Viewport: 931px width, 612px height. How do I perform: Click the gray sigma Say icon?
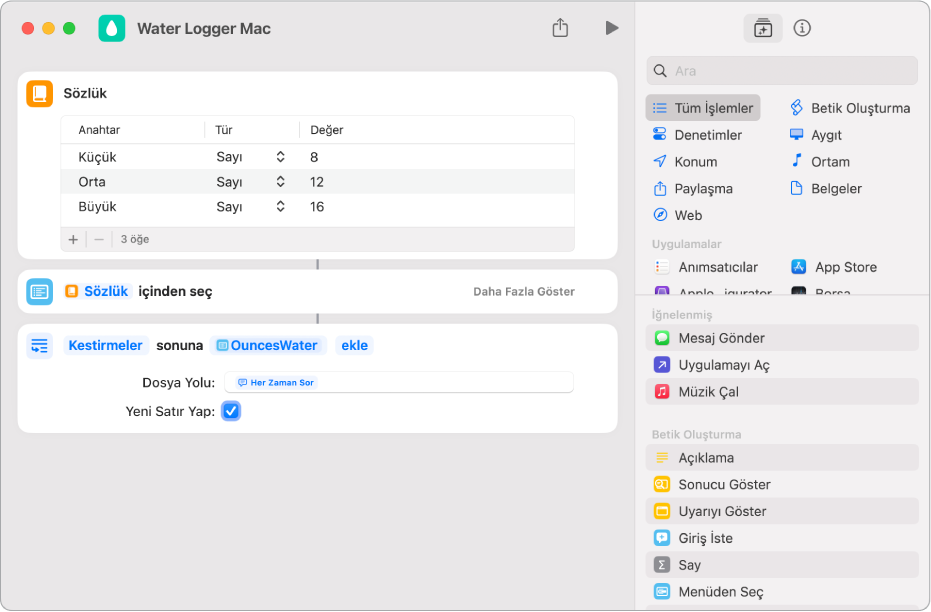point(661,565)
